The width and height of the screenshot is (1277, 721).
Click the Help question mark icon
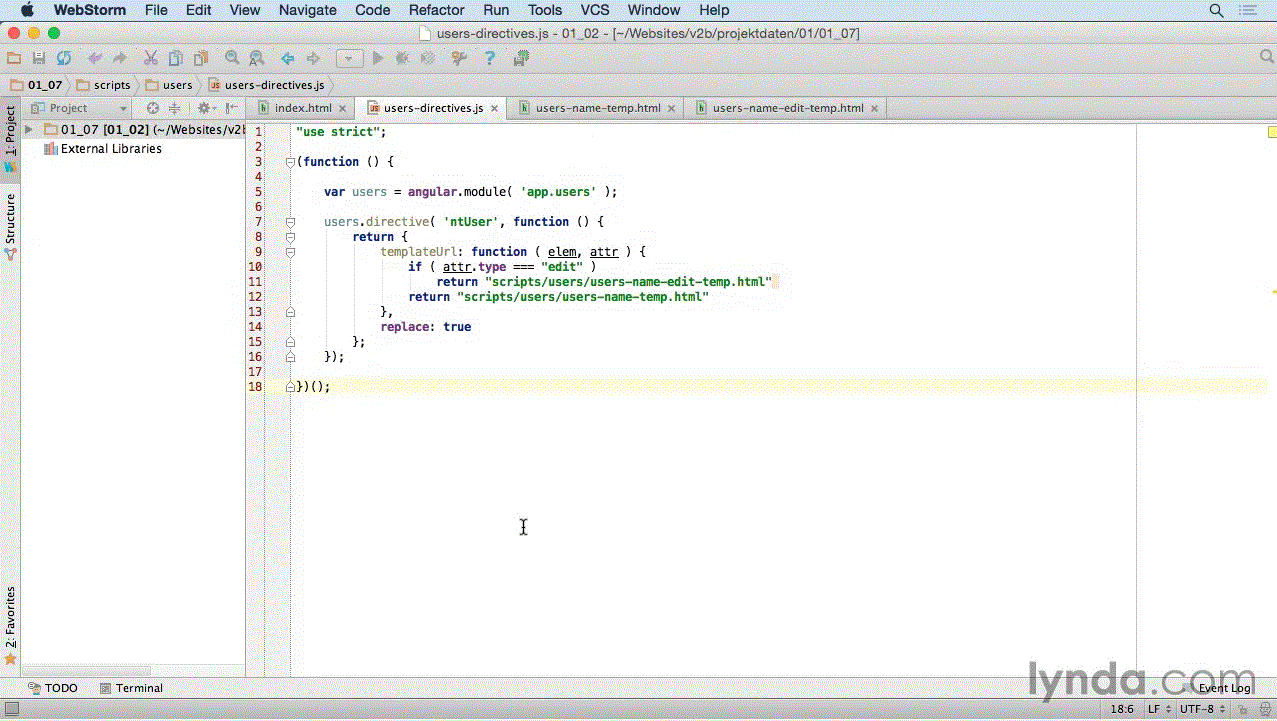coord(489,59)
